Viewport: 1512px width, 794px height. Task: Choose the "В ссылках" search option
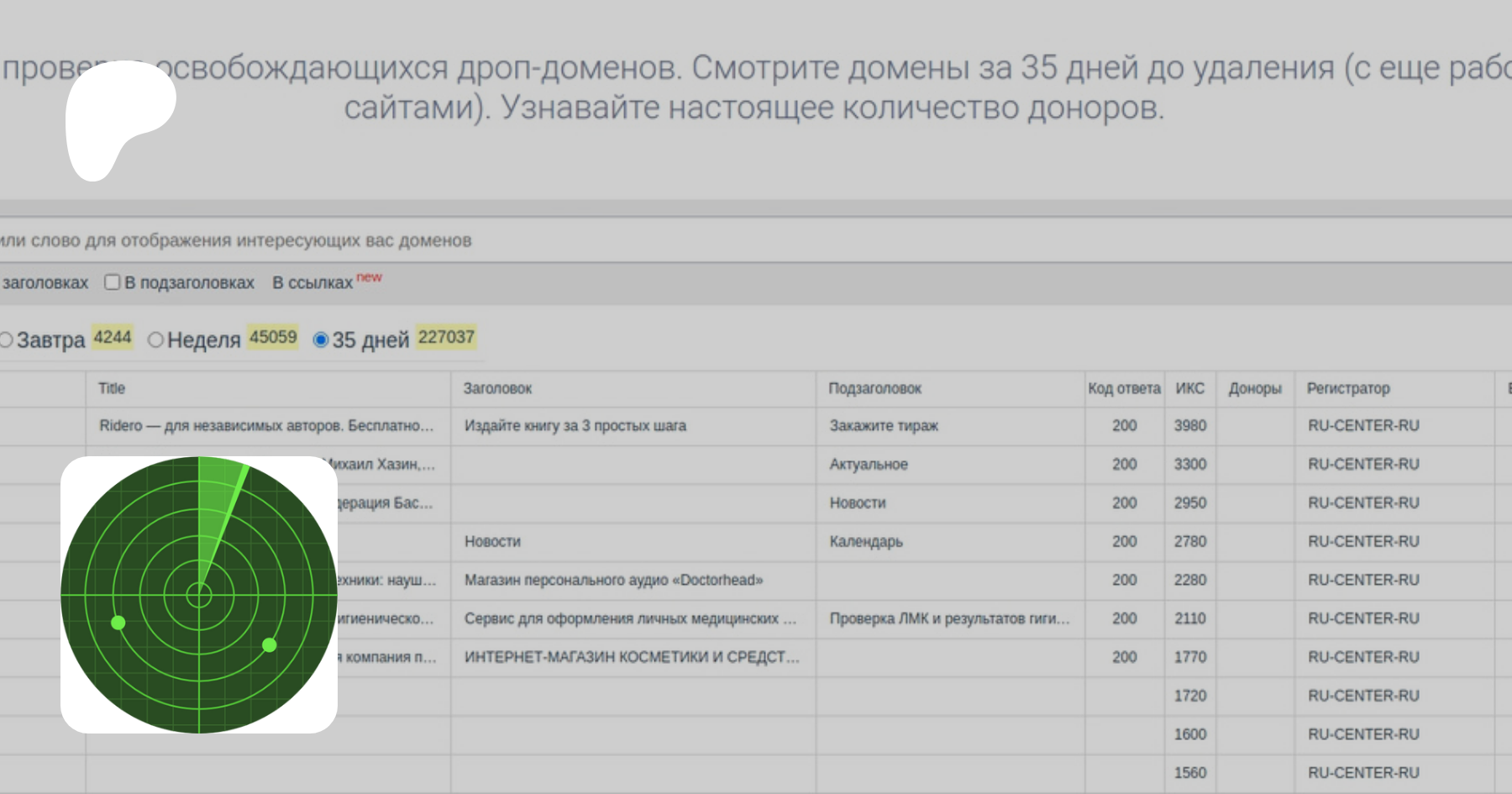(x=312, y=283)
